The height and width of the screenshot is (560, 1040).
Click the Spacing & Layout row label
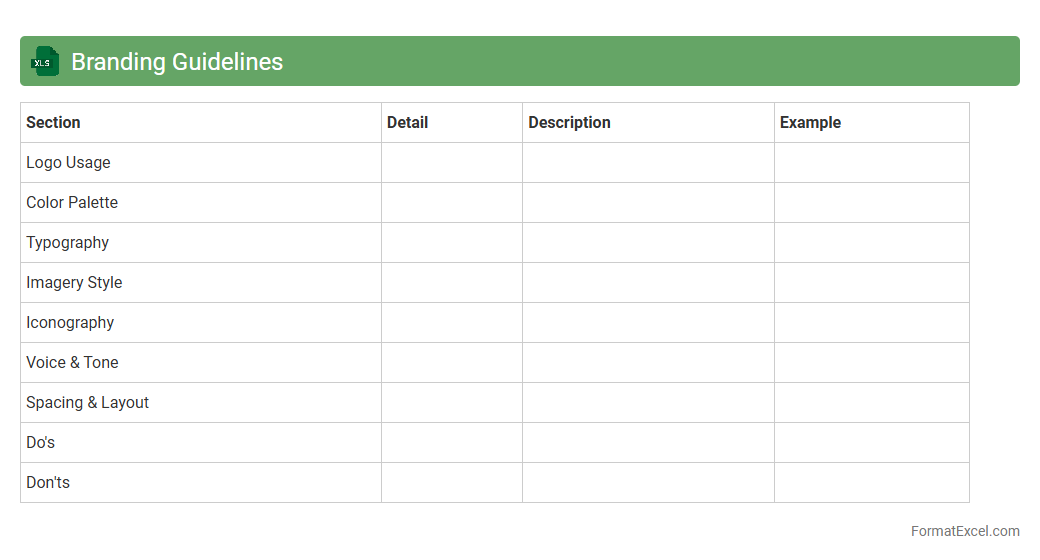88,403
